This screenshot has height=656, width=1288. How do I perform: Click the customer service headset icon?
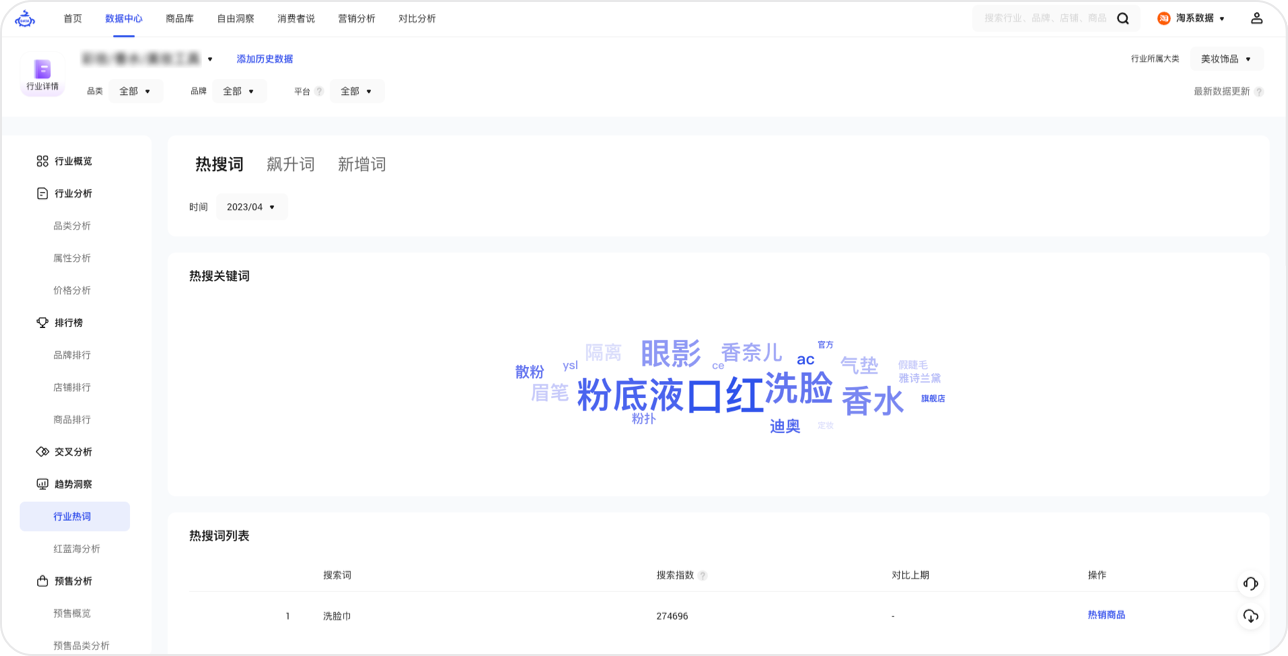pyautogui.click(x=1250, y=584)
